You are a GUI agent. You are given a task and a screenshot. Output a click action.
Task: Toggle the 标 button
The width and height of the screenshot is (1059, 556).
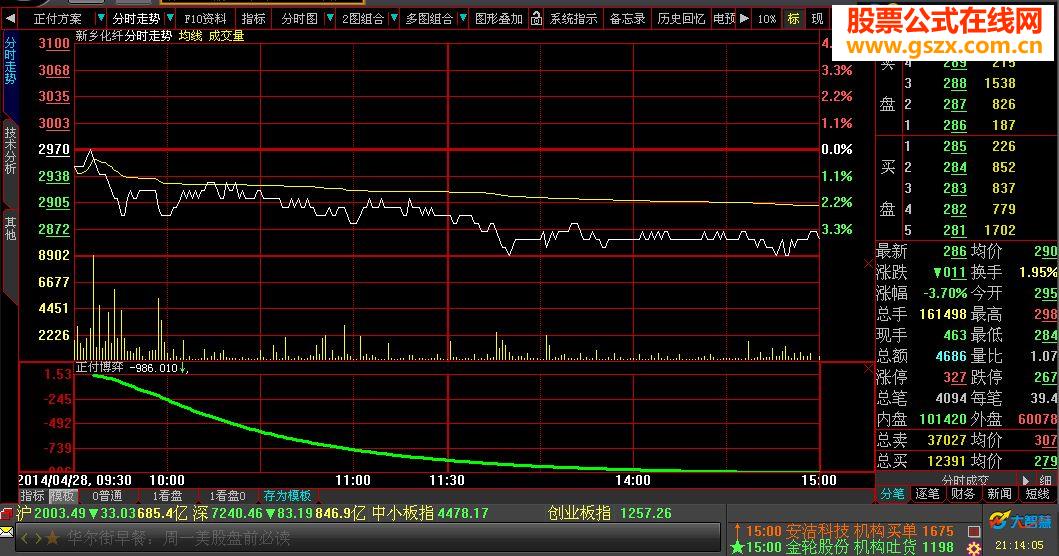794,19
